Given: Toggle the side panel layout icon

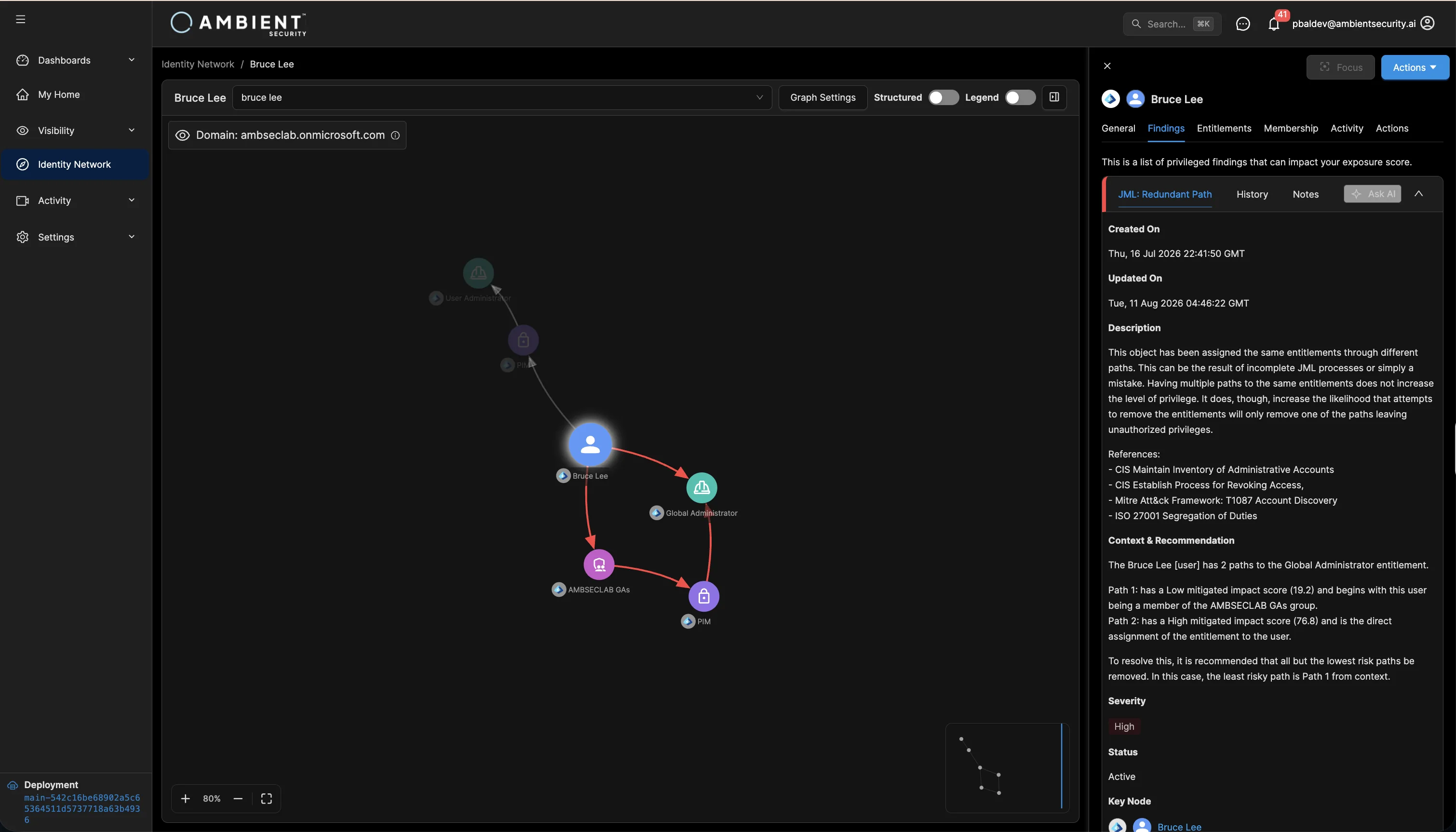Looking at the screenshot, I should pyautogui.click(x=1054, y=97).
